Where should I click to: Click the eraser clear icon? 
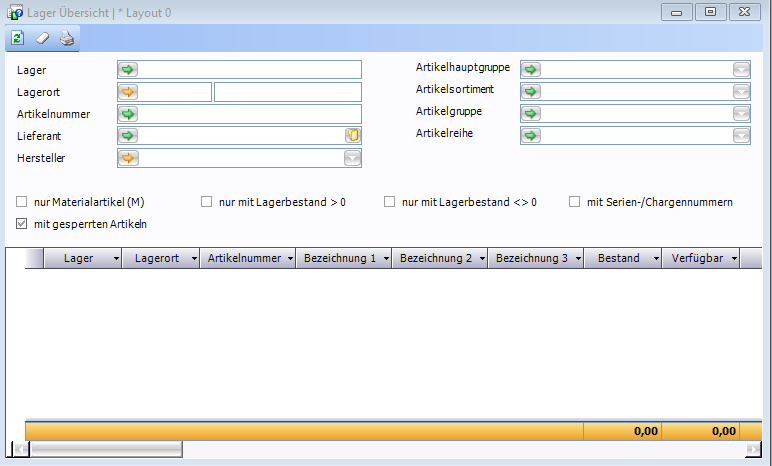coord(42,39)
